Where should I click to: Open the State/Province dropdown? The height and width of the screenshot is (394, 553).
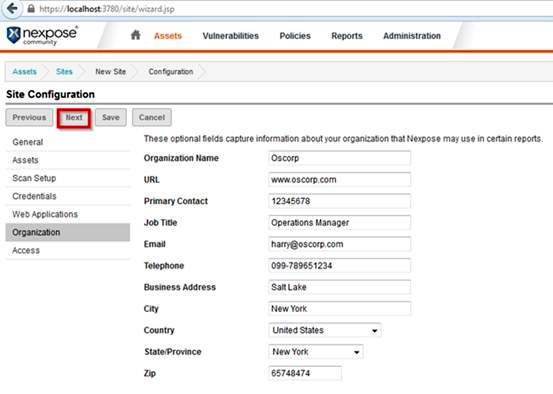click(316, 352)
